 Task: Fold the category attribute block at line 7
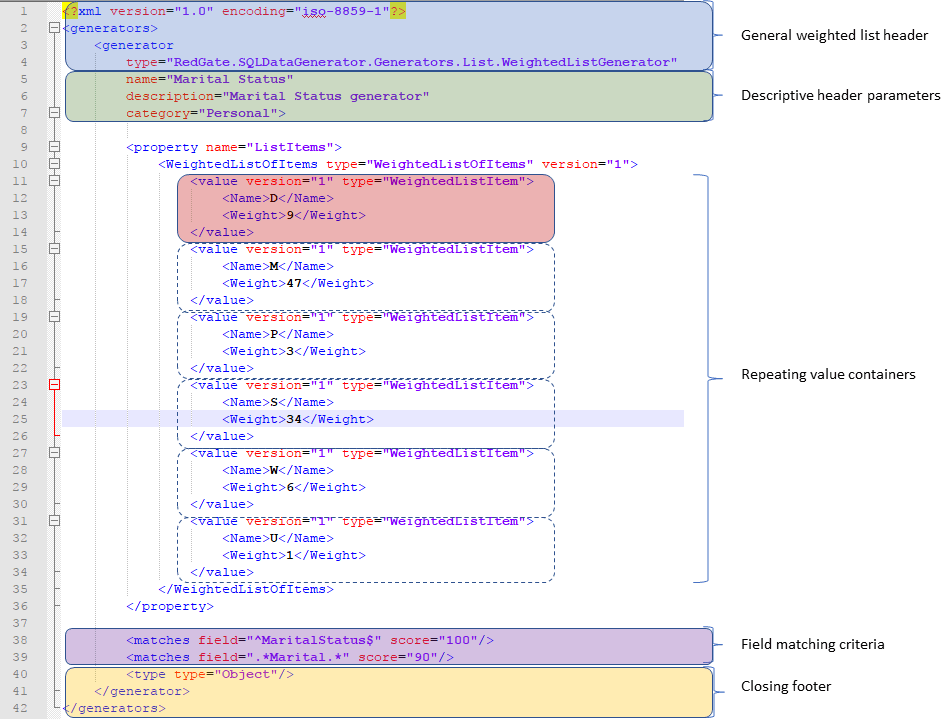[55, 113]
